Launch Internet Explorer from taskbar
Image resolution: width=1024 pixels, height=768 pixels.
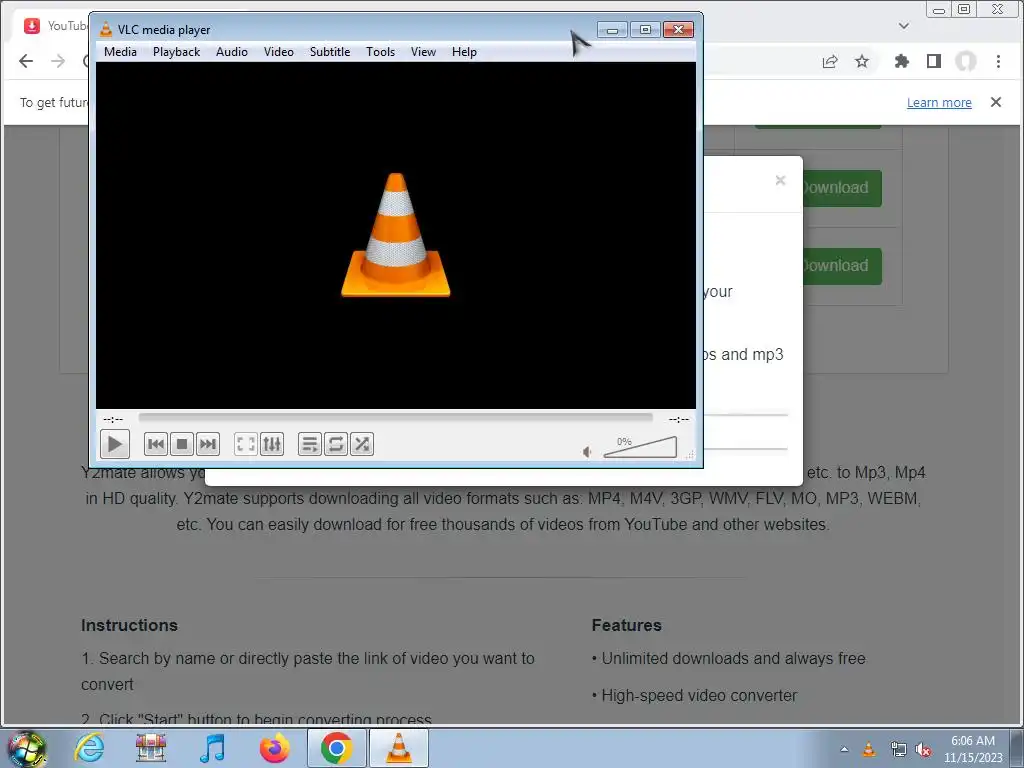click(89, 748)
